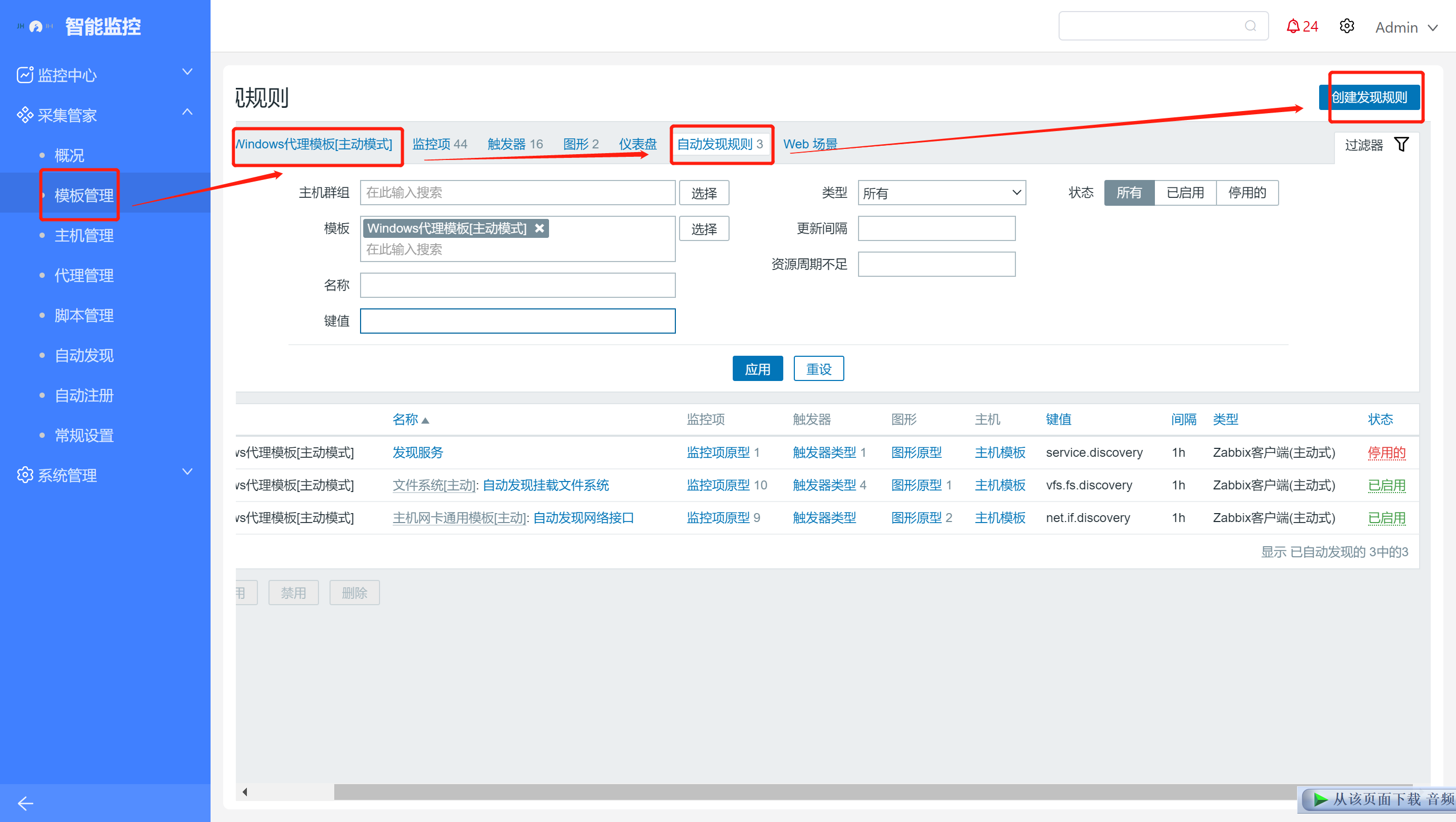Expand the 监控中心 menu chevron
The image size is (1456, 822).
tap(187, 72)
